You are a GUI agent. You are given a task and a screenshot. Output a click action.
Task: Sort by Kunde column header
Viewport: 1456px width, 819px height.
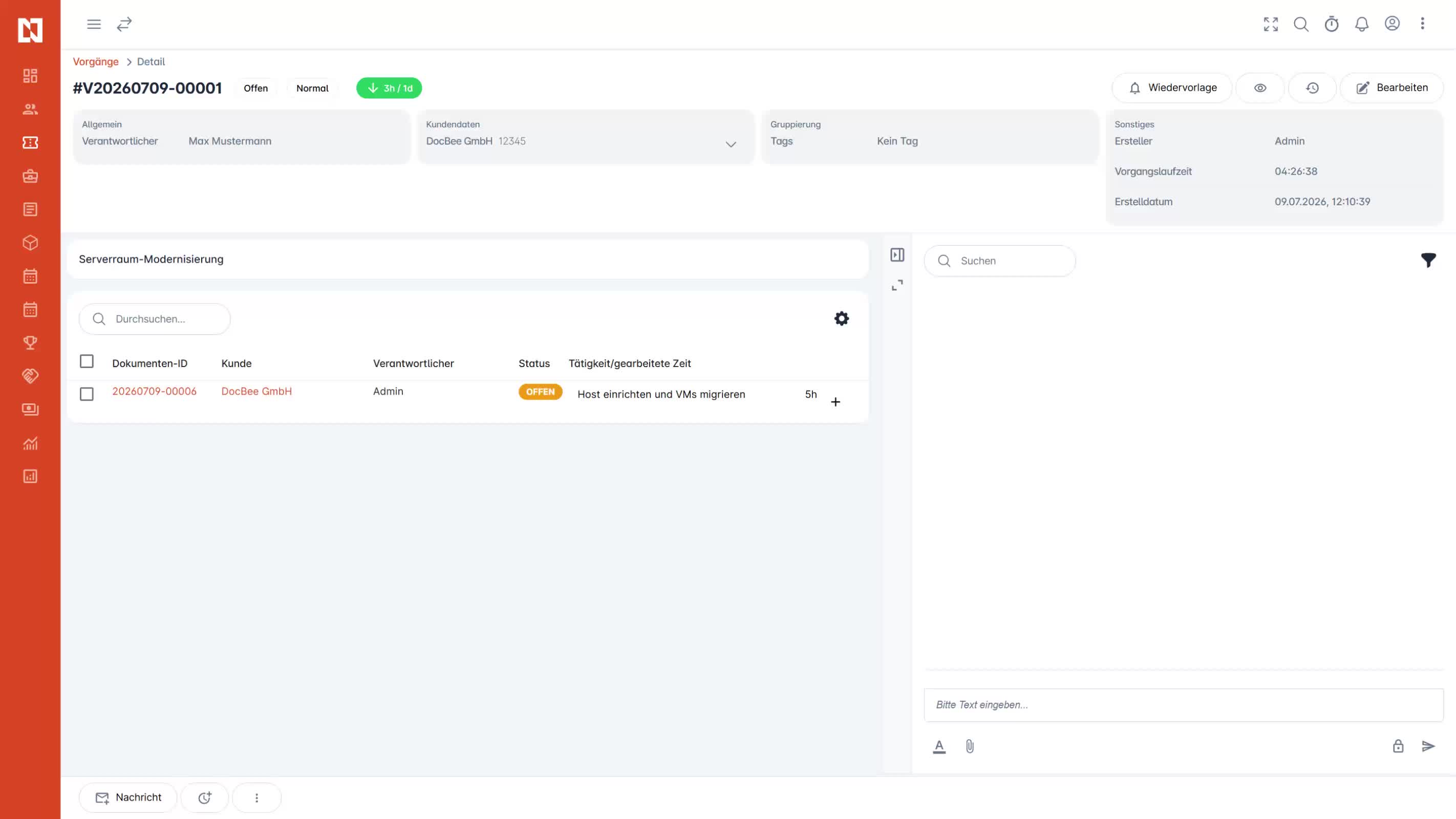click(236, 363)
